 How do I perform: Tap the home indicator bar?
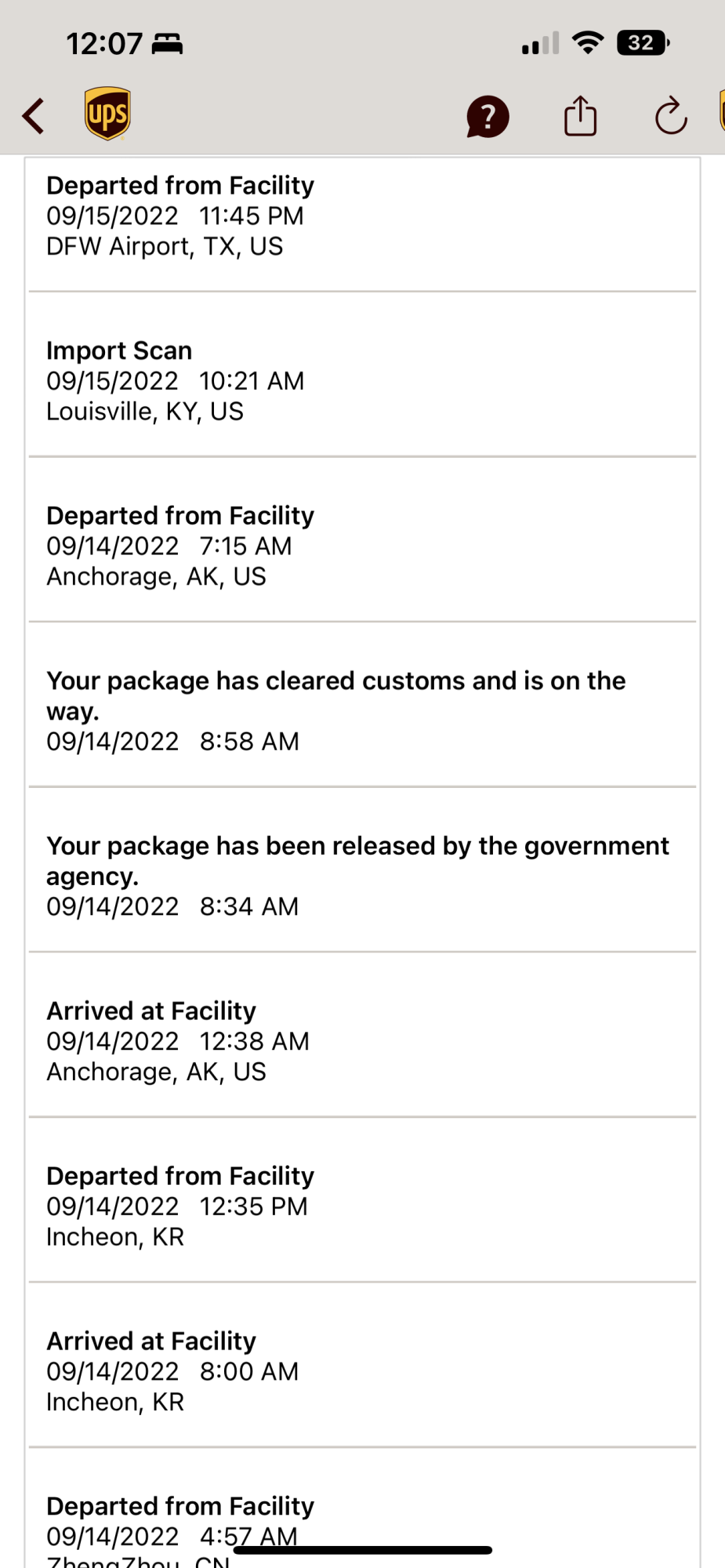362,1550
